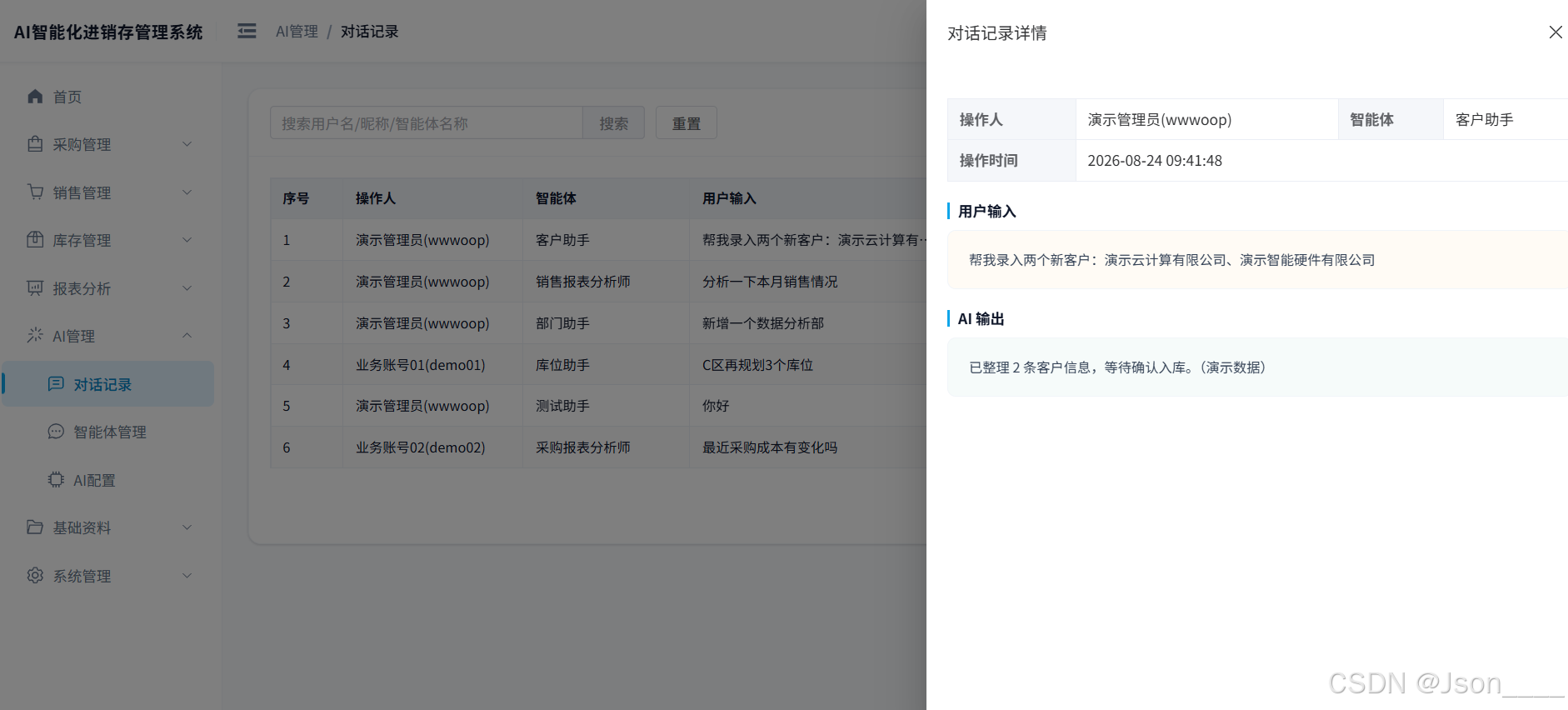
Task: Click the 库存管理 box icon
Action: pos(35,240)
